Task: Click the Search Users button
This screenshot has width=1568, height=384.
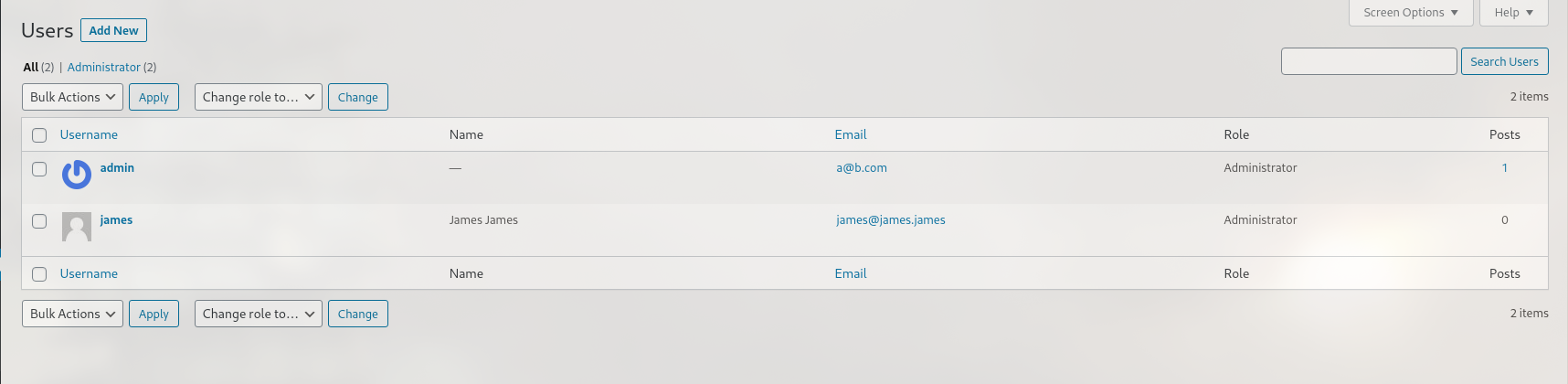Action: coord(1504,62)
